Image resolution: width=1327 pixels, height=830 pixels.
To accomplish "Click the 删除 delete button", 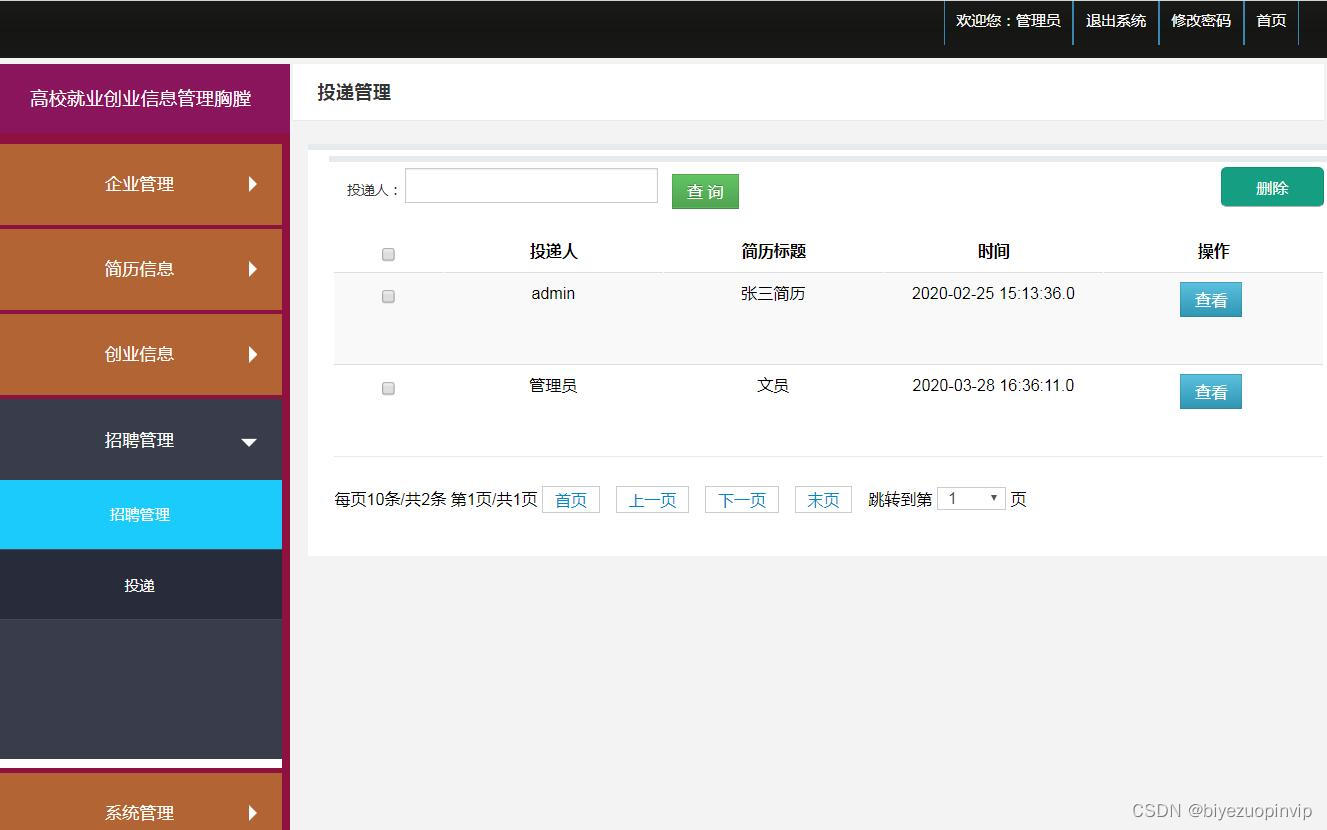I will point(1271,187).
